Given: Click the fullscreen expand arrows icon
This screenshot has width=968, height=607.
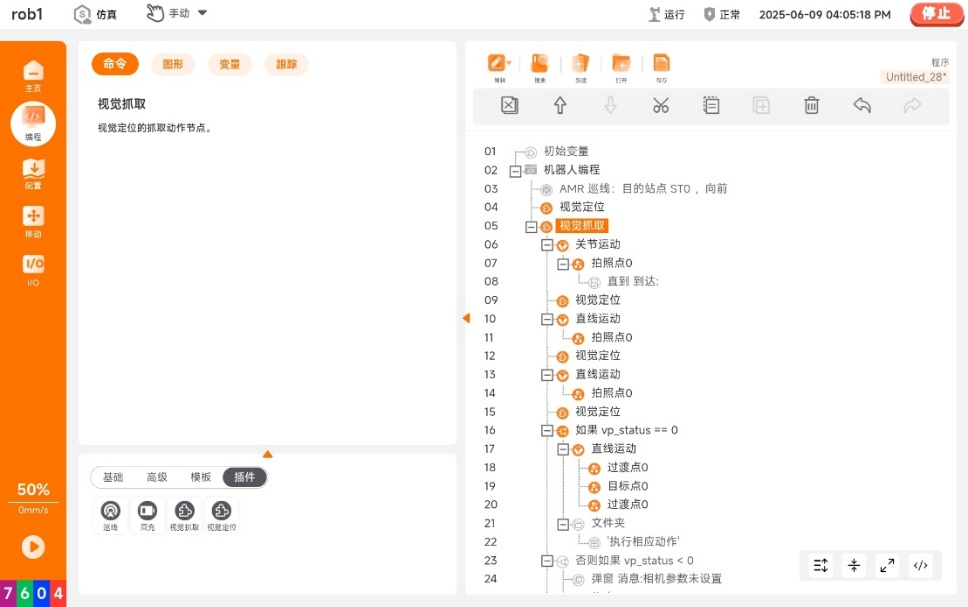Looking at the screenshot, I should [887, 565].
